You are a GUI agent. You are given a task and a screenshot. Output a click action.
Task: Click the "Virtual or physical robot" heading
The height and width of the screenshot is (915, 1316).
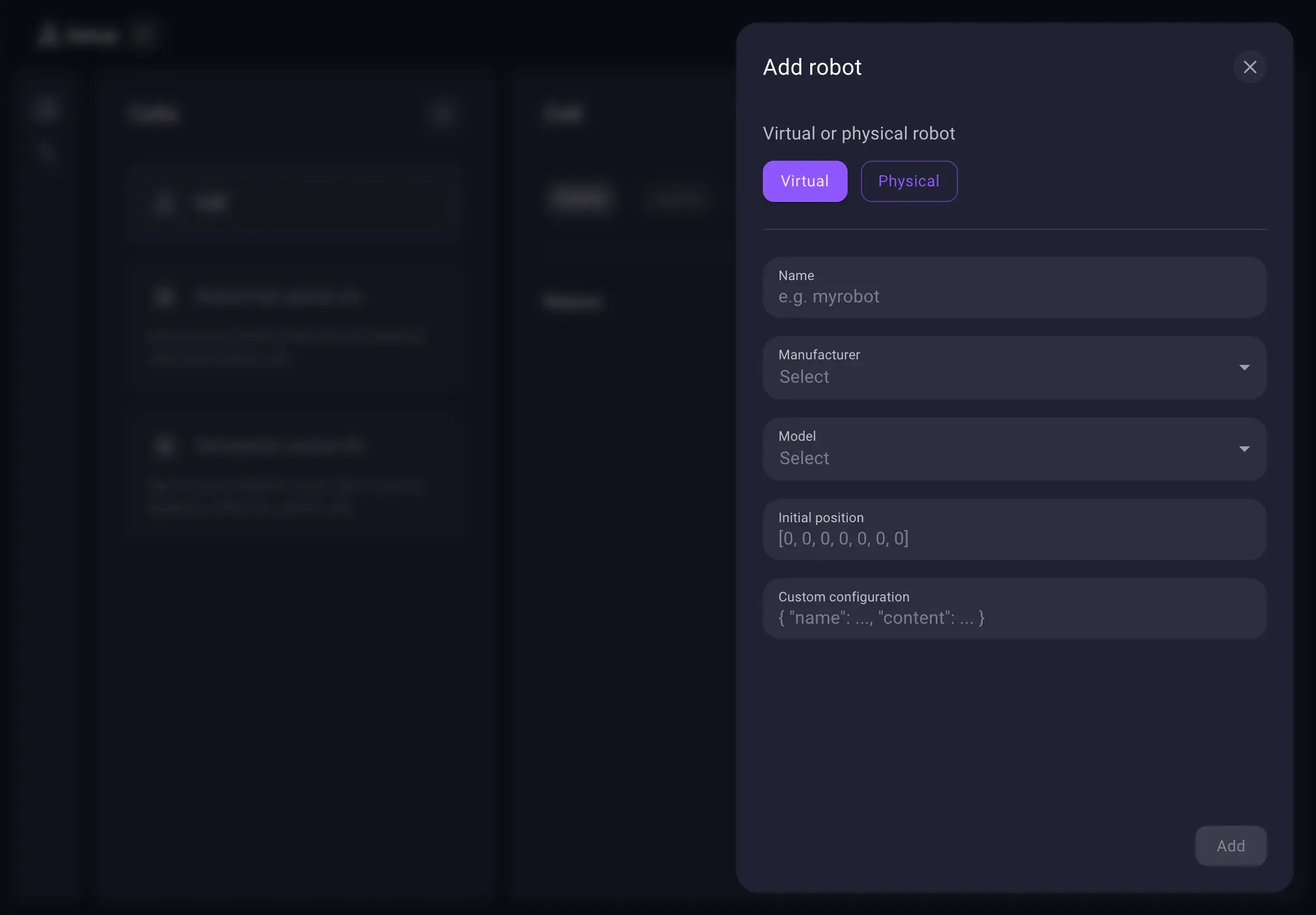pos(858,133)
